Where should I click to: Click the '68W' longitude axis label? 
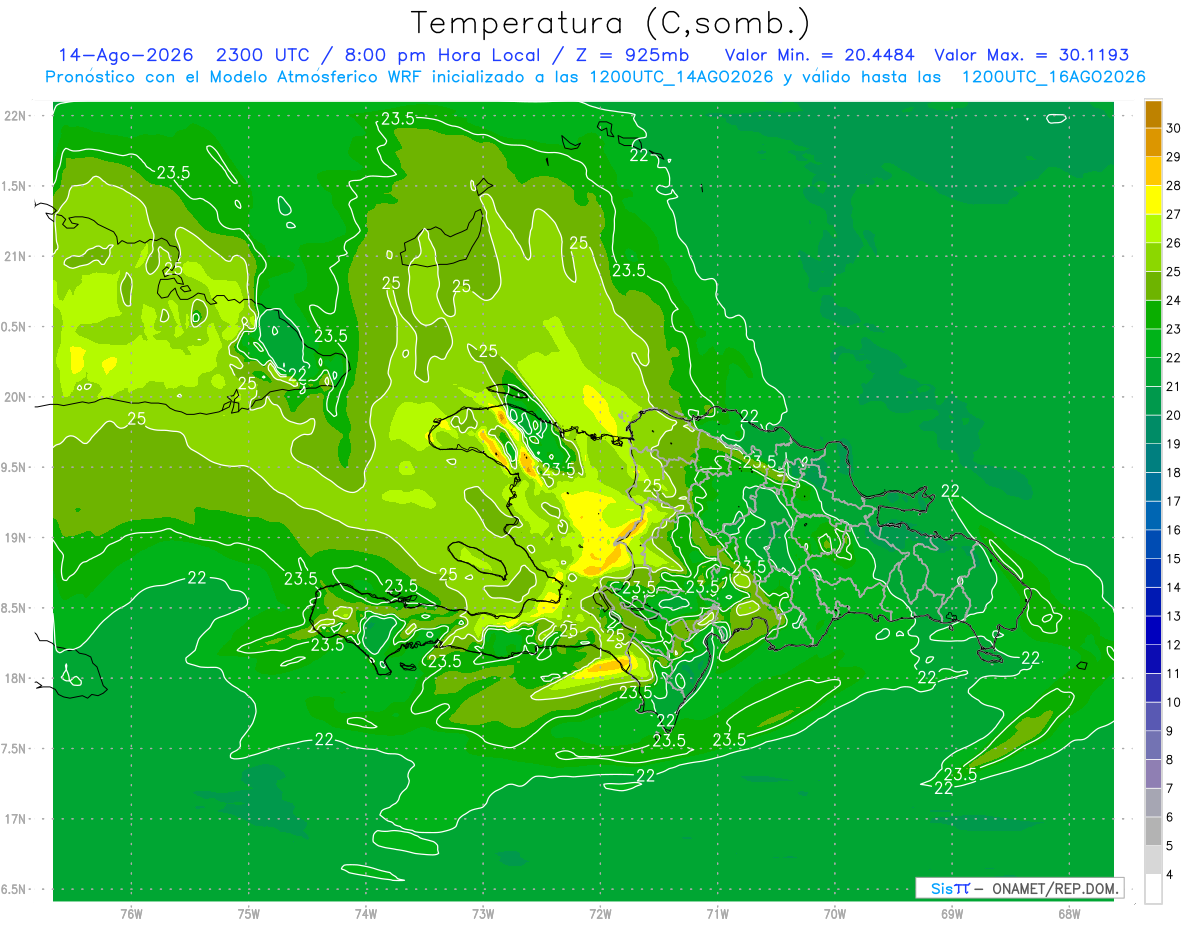[1068, 914]
